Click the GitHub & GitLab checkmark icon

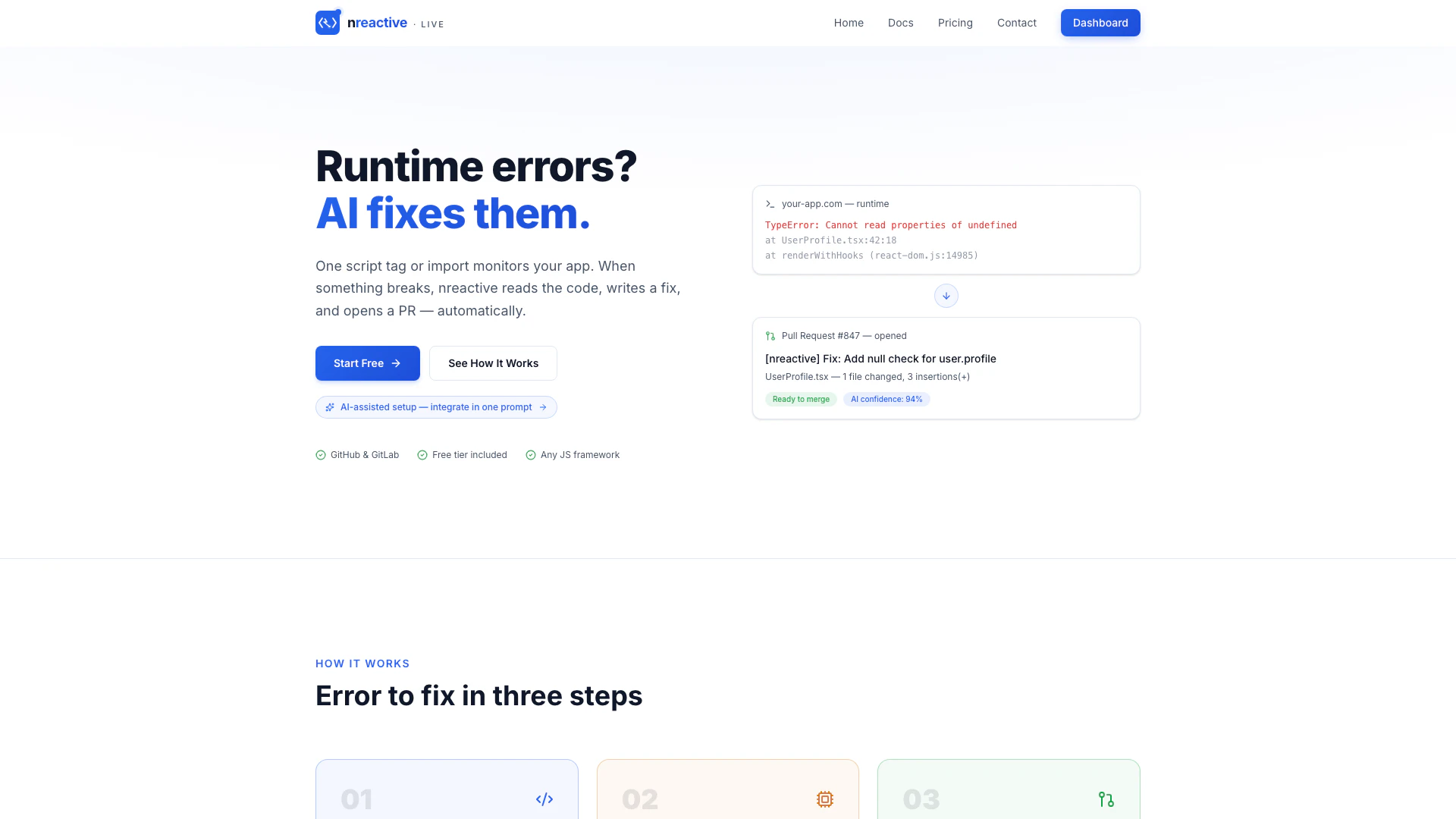[x=321, y=455]
